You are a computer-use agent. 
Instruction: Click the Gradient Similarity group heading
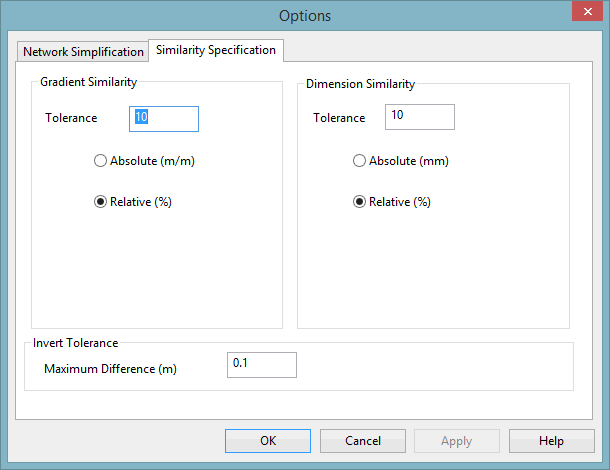89,82
